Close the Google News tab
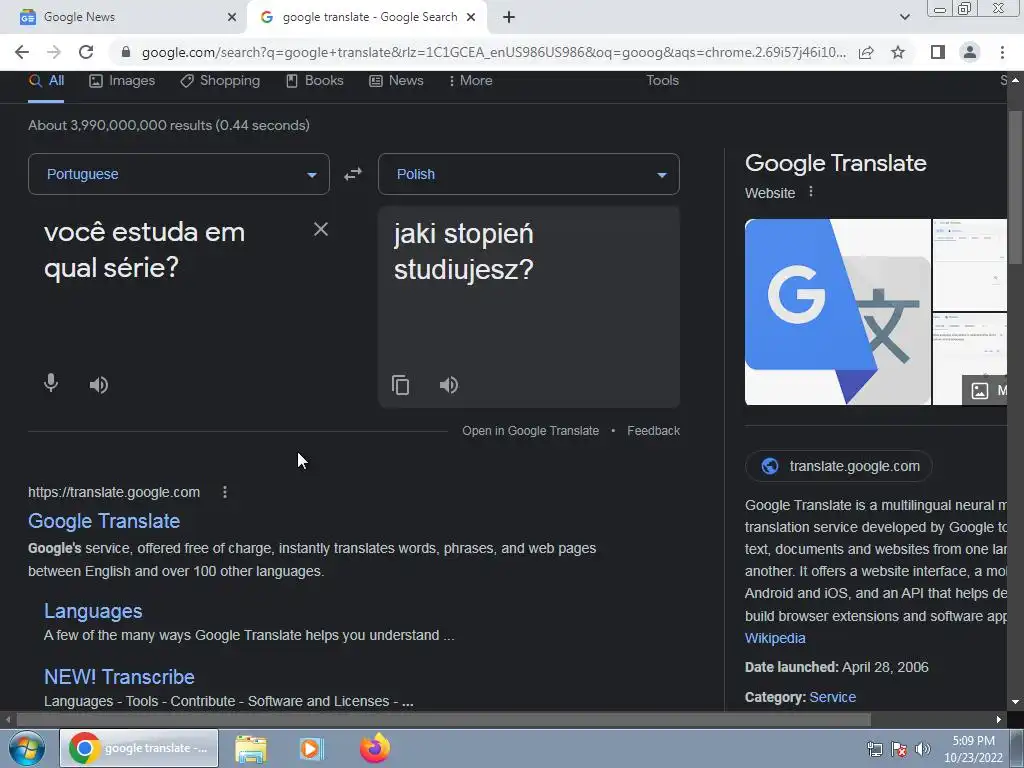Image resolution: width=1024 pixels, height=768 pixels. pos(232,18)
